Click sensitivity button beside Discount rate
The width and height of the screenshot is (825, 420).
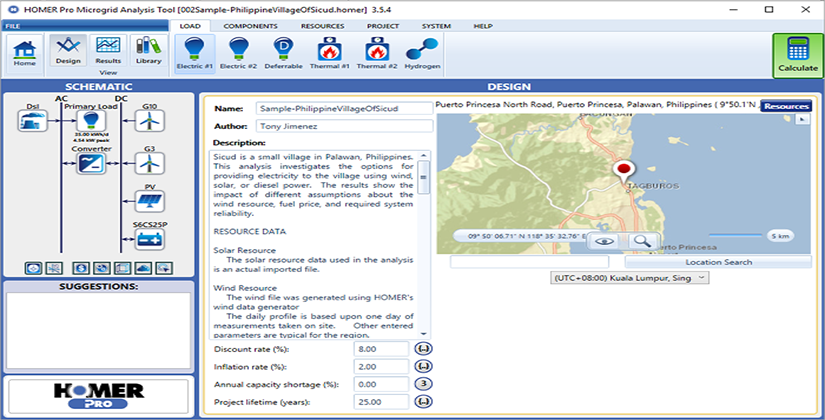(x=423, y=349)
